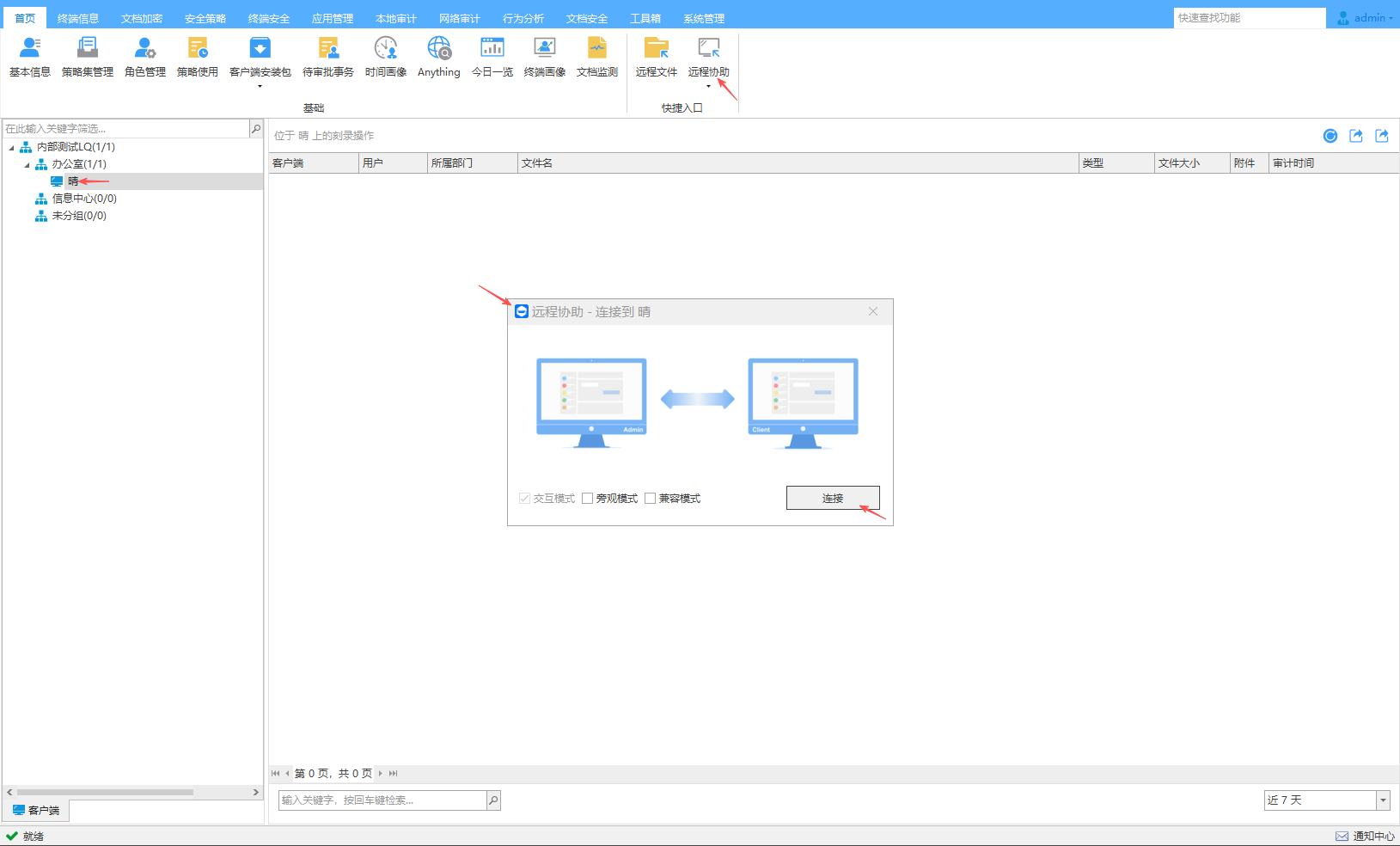The image size is (1400, 846).
Task: Open 通知中心 in status bar
Action: click(x=1365, y=836)
